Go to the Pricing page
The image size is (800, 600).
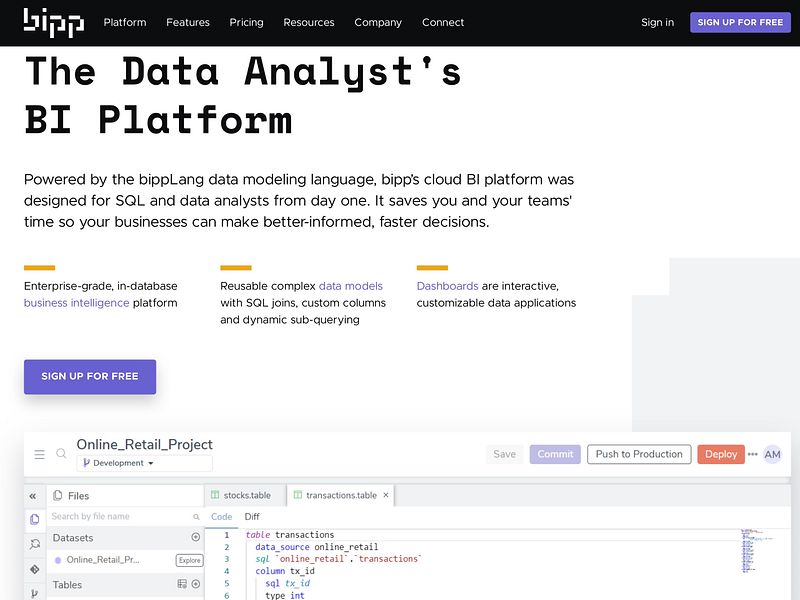coord(246,22)
